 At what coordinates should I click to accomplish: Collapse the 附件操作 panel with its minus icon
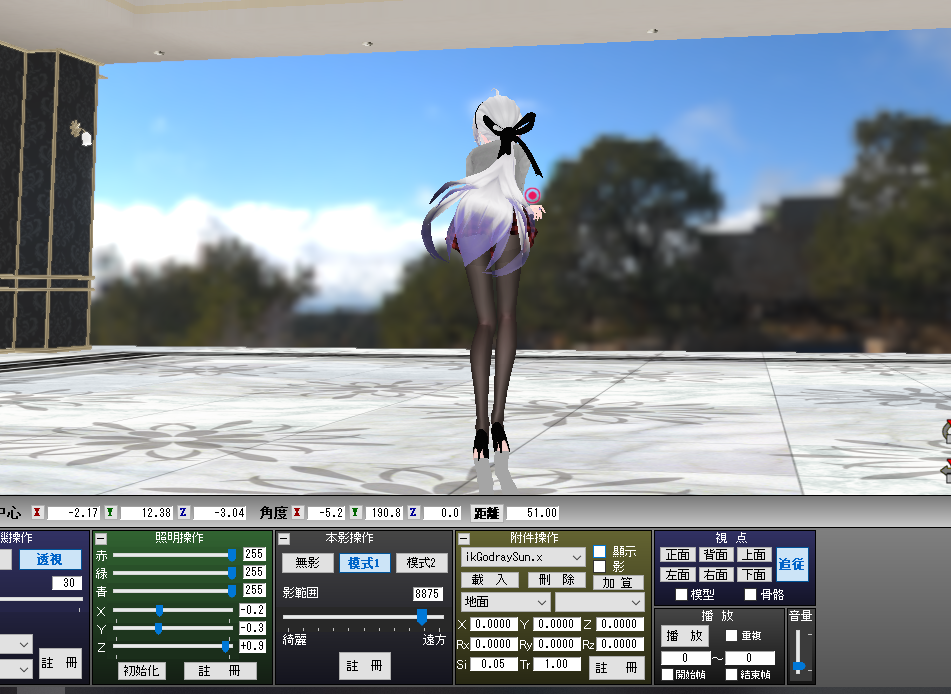463,539
